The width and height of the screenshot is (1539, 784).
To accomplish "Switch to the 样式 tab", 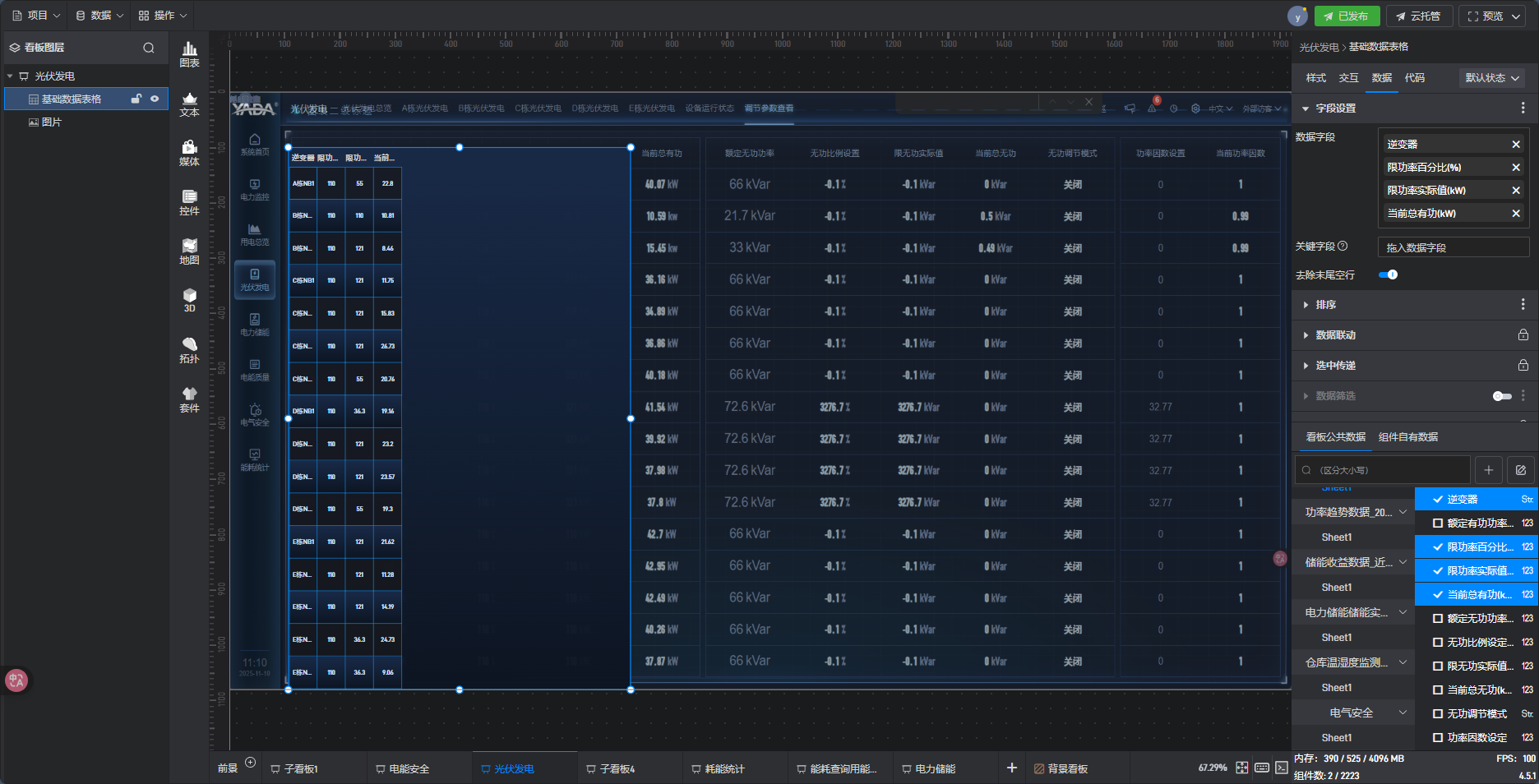I will [1315, 78].
